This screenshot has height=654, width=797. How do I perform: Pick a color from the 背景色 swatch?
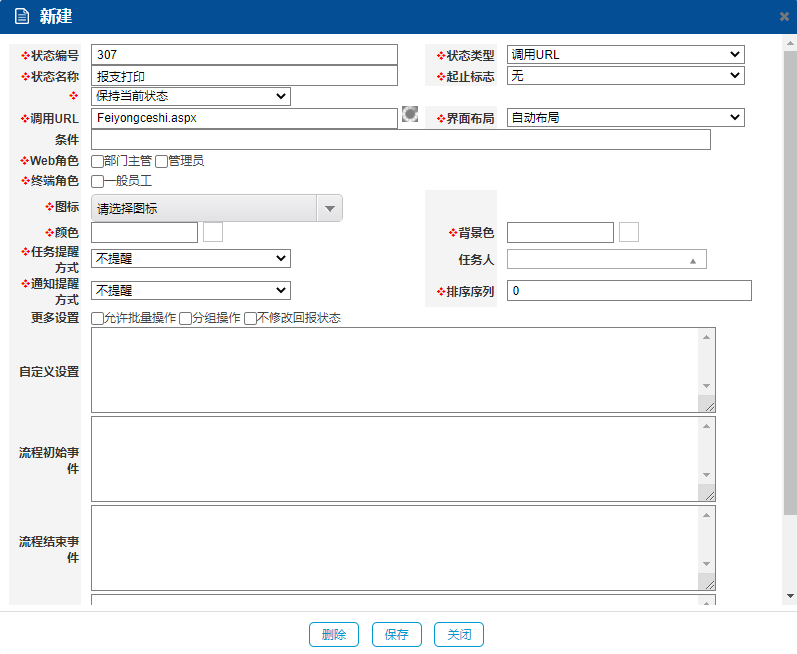[x=628, y=233]
